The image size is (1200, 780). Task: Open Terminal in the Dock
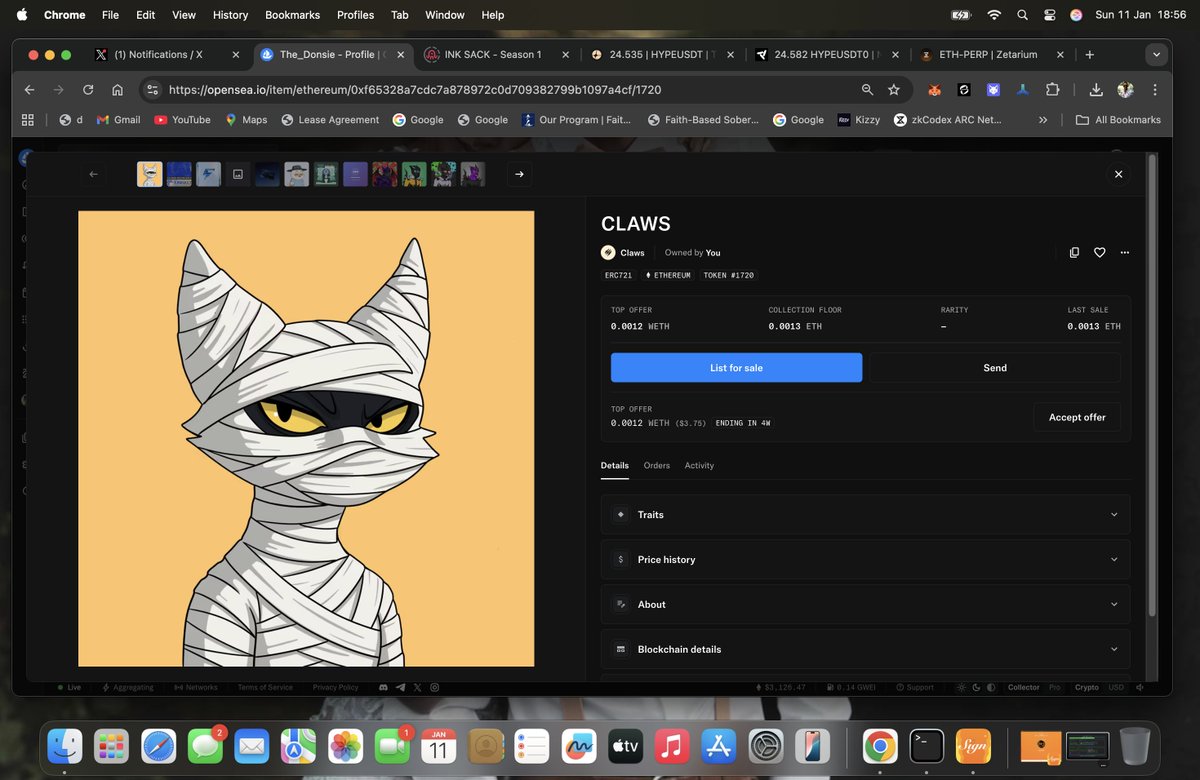(927, 746)
